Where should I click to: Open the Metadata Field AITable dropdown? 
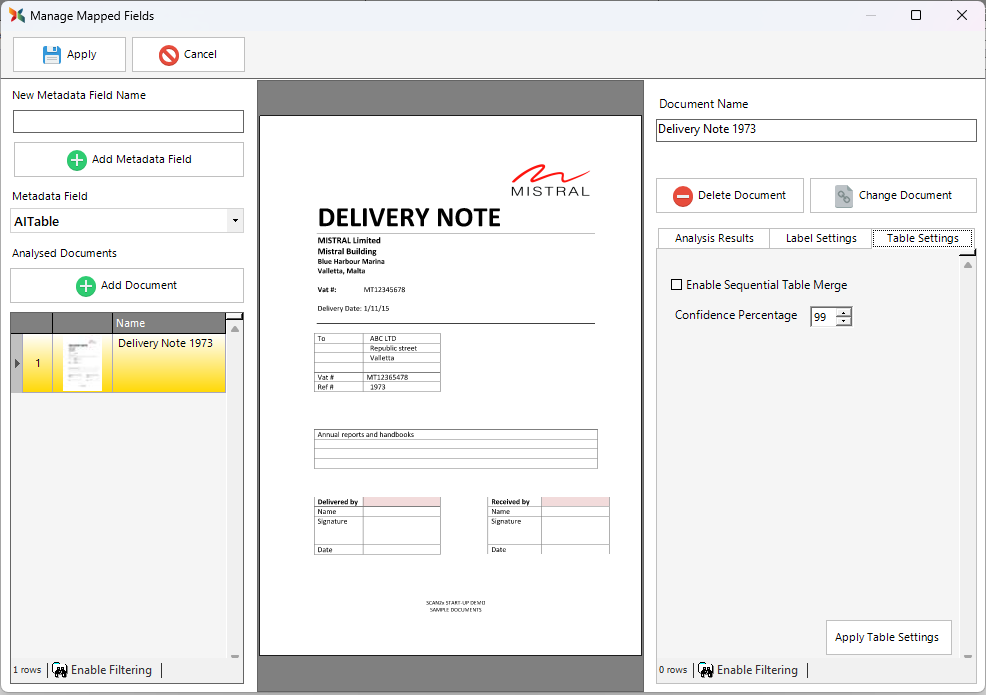click(234, 221)
